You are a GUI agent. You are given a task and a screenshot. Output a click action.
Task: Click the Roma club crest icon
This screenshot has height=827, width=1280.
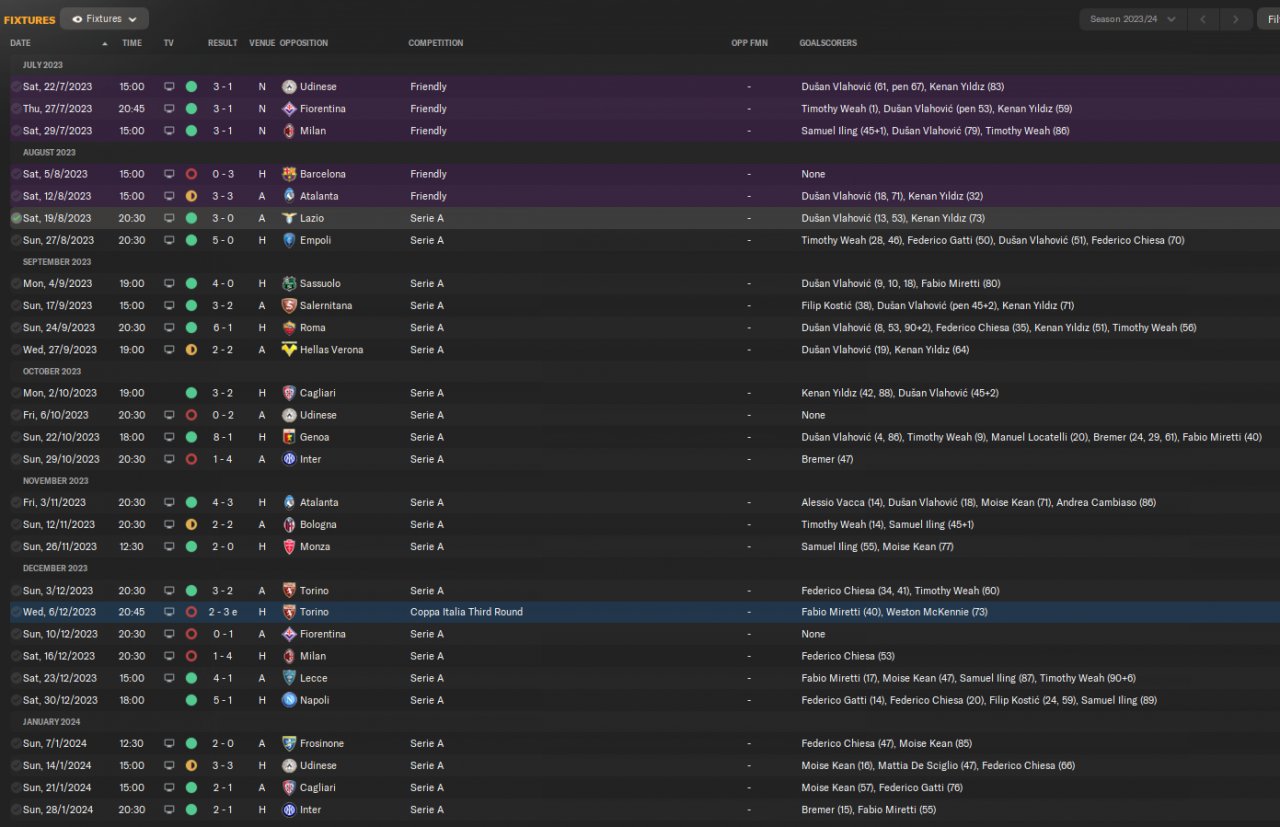point(289,328)
